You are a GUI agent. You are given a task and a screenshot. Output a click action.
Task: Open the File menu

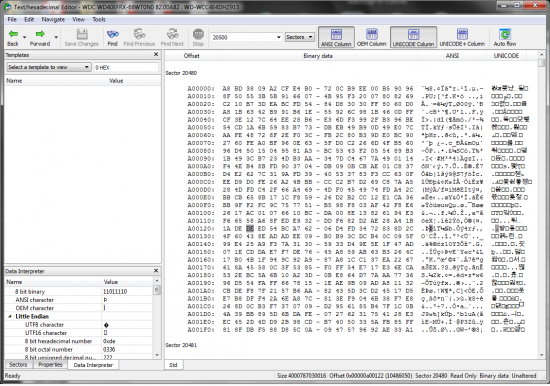click(12, 19)
